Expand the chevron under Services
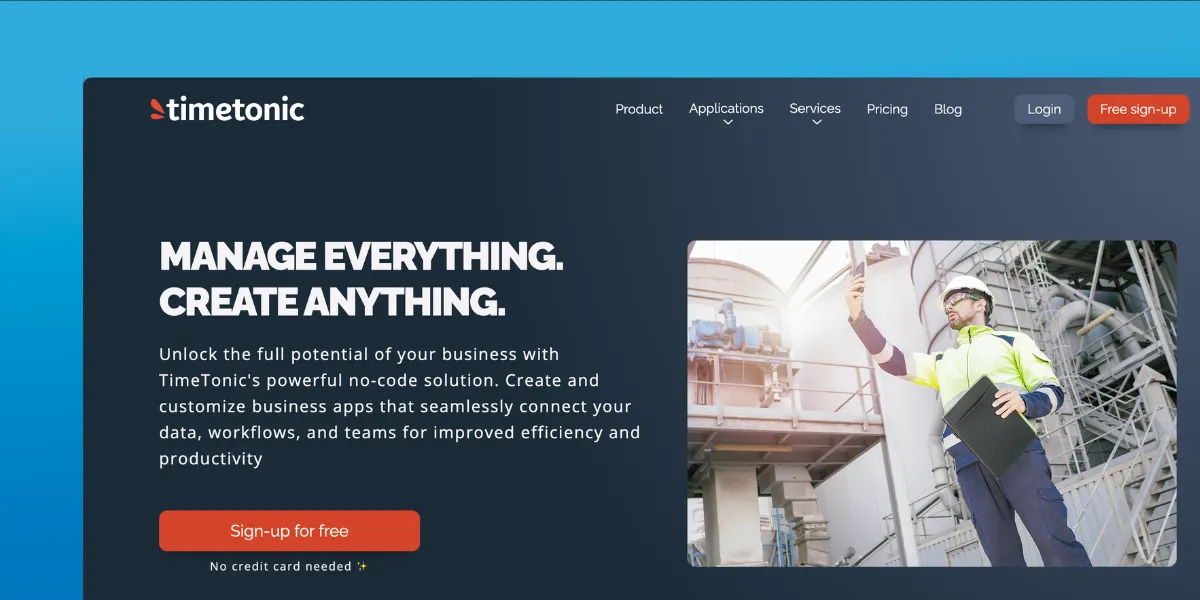This screenshot has height=600, width=1200. coord(817,123)
